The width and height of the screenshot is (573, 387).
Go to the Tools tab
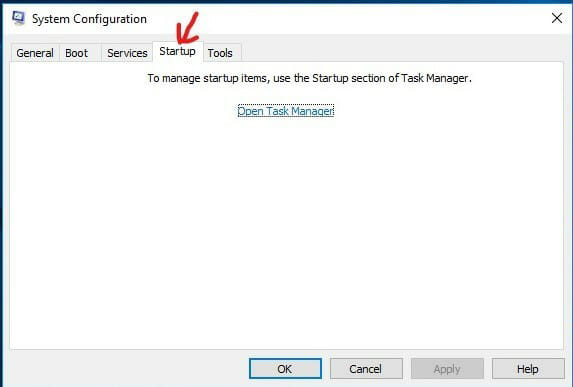pyautogui.click(x=220, y=53)
